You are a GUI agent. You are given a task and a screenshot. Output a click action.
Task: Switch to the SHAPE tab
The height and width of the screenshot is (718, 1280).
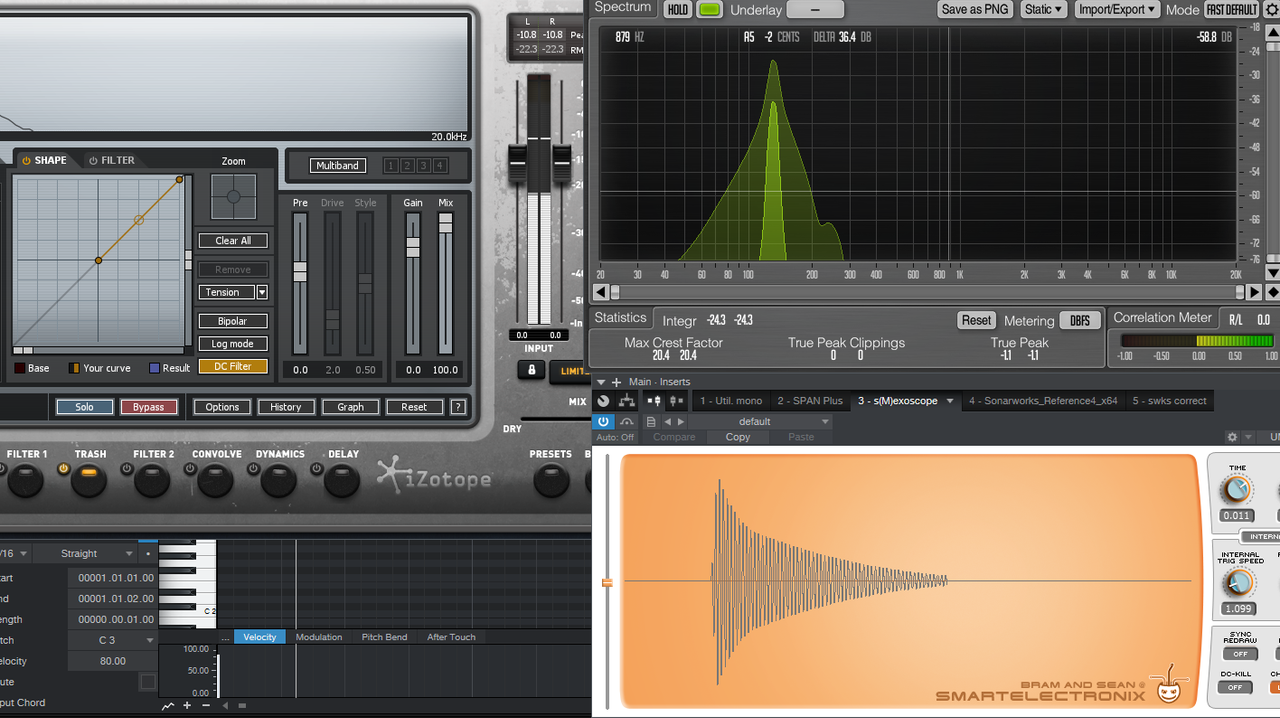pos(45,160)
